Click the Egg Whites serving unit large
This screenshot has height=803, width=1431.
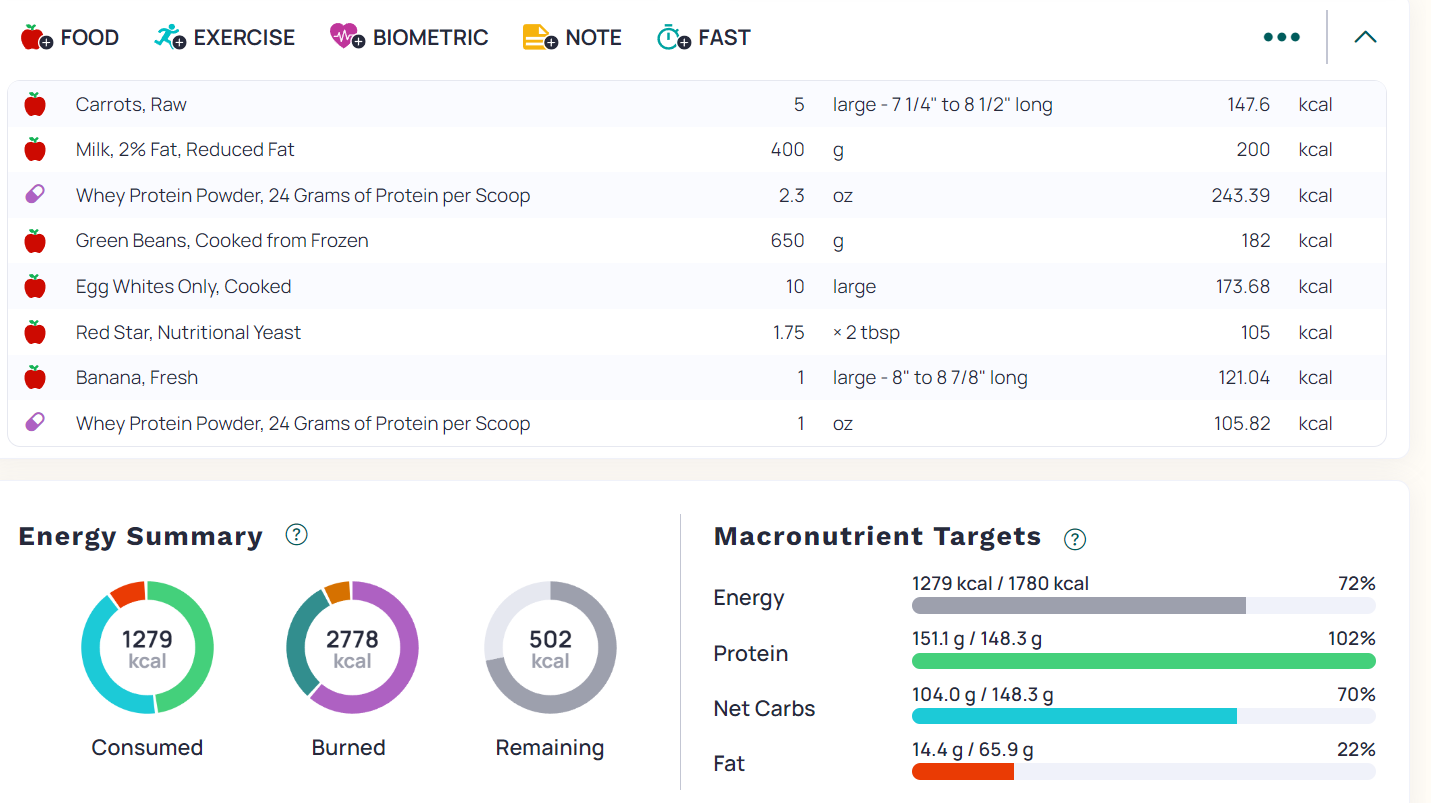coord(854,287)
